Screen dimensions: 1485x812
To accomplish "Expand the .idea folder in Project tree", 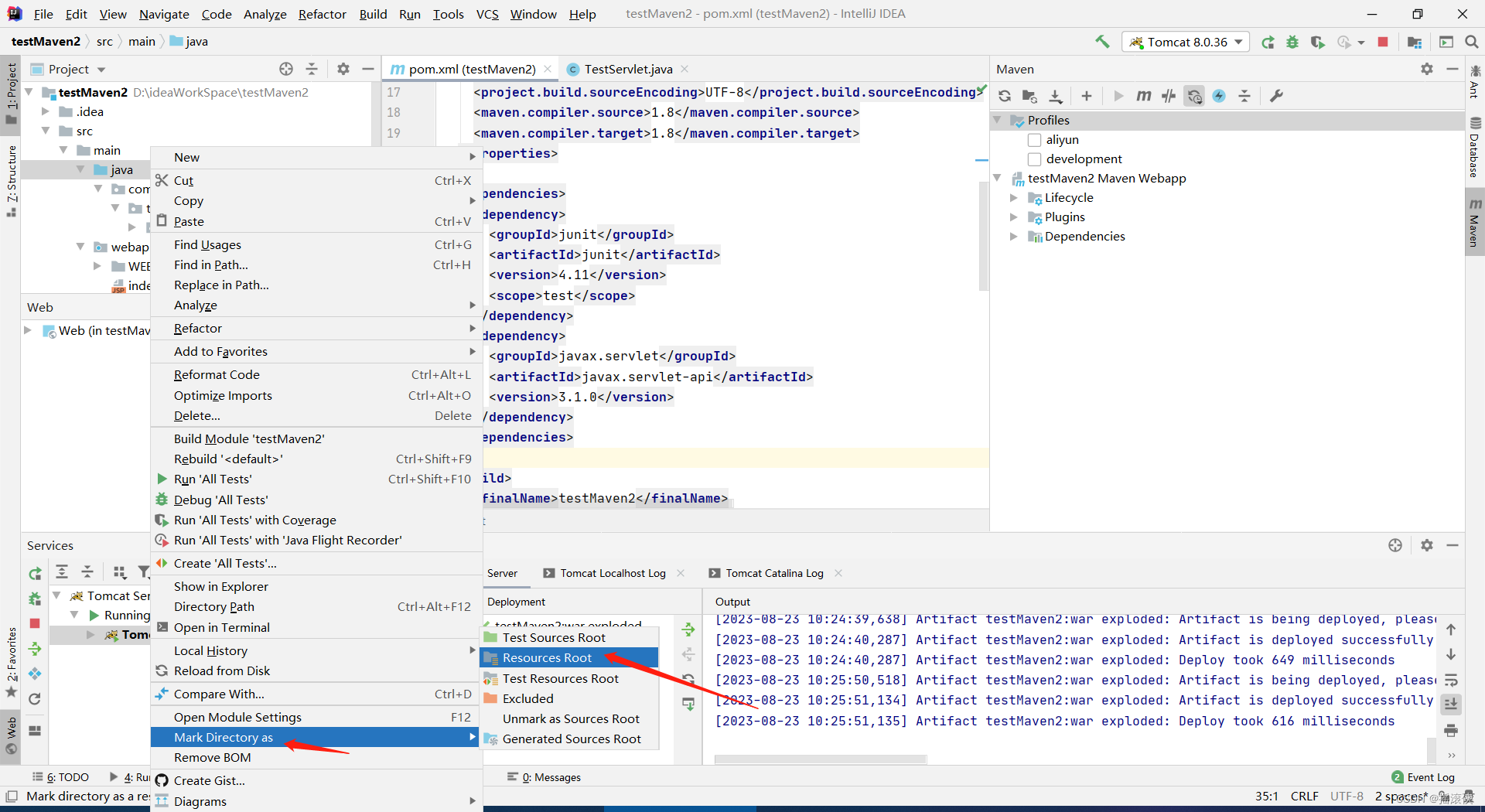I will point(46,111).
